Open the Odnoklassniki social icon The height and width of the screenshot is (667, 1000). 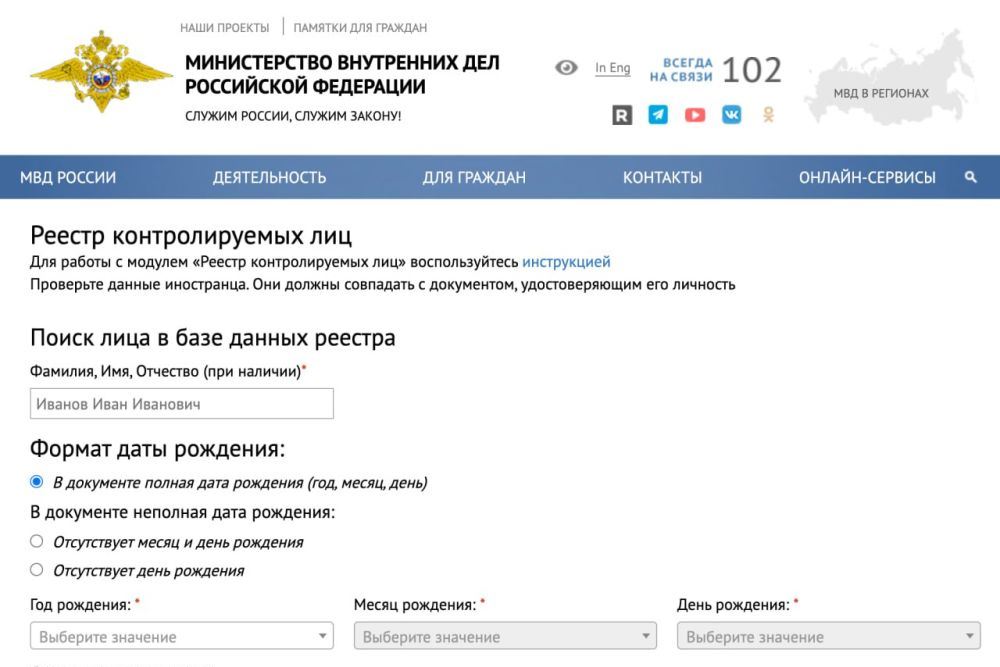point(768,115)
